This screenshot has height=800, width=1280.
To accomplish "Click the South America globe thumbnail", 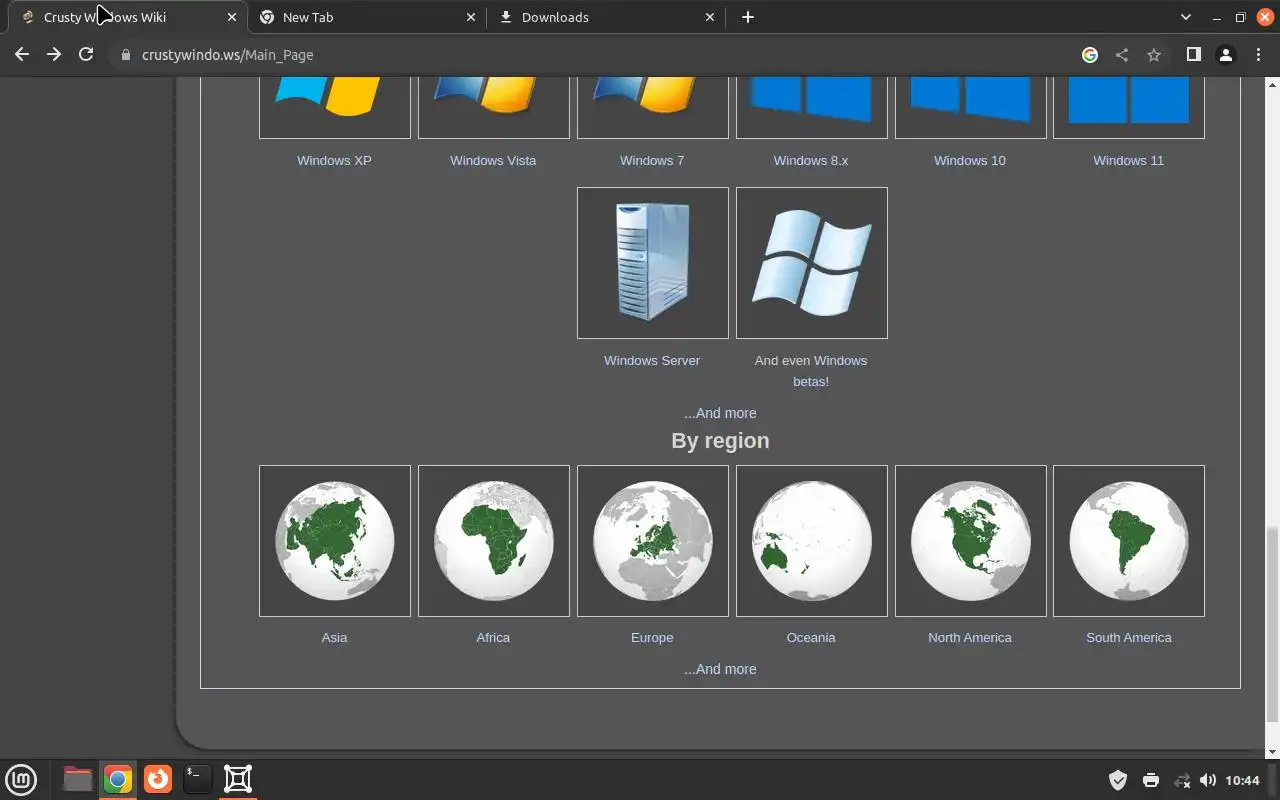I will pyautogui.click(x=1129, y=541).
